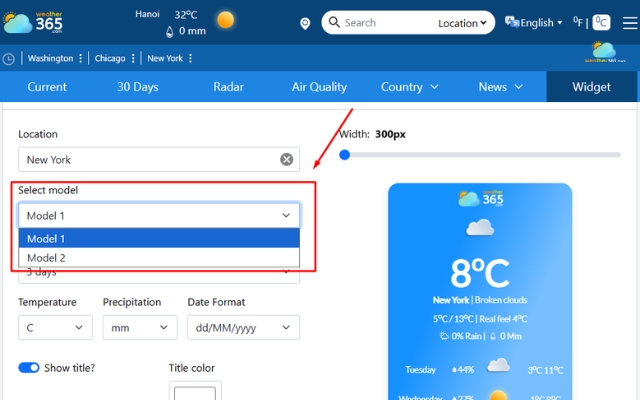Screen dimensions: 640x400
Task: Click the language translate icon
Action: 511,22
